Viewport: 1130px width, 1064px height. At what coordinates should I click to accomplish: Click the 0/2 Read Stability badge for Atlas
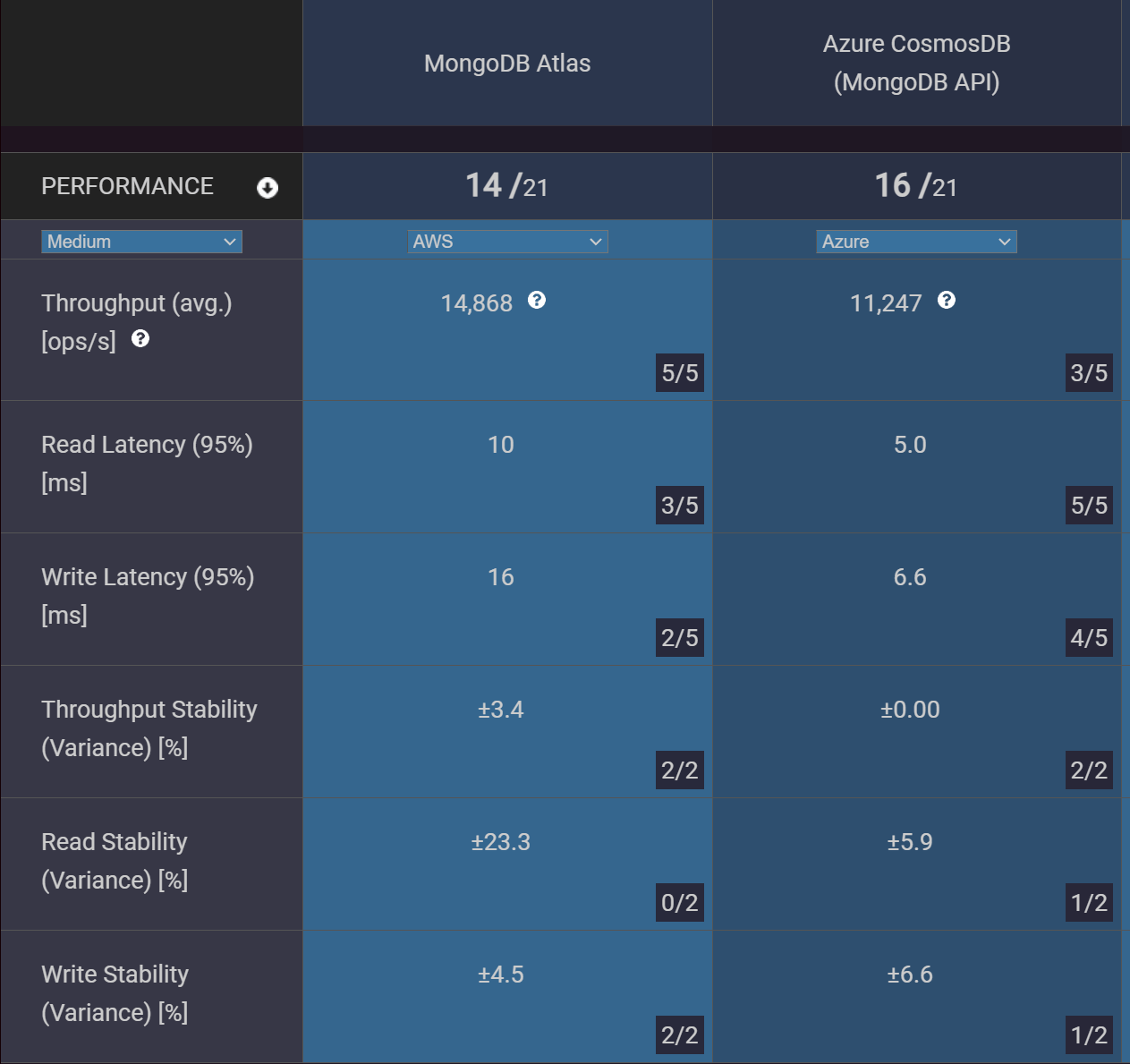click(x=678, y=903)
